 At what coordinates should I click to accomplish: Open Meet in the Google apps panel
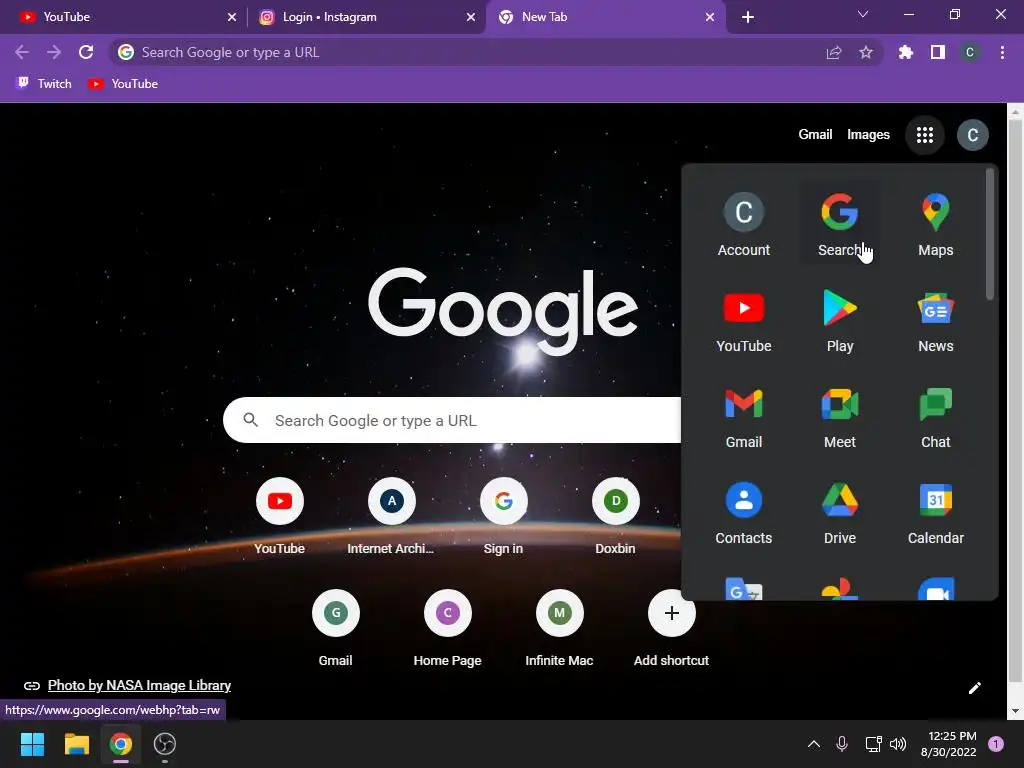[x=839, y=416]
